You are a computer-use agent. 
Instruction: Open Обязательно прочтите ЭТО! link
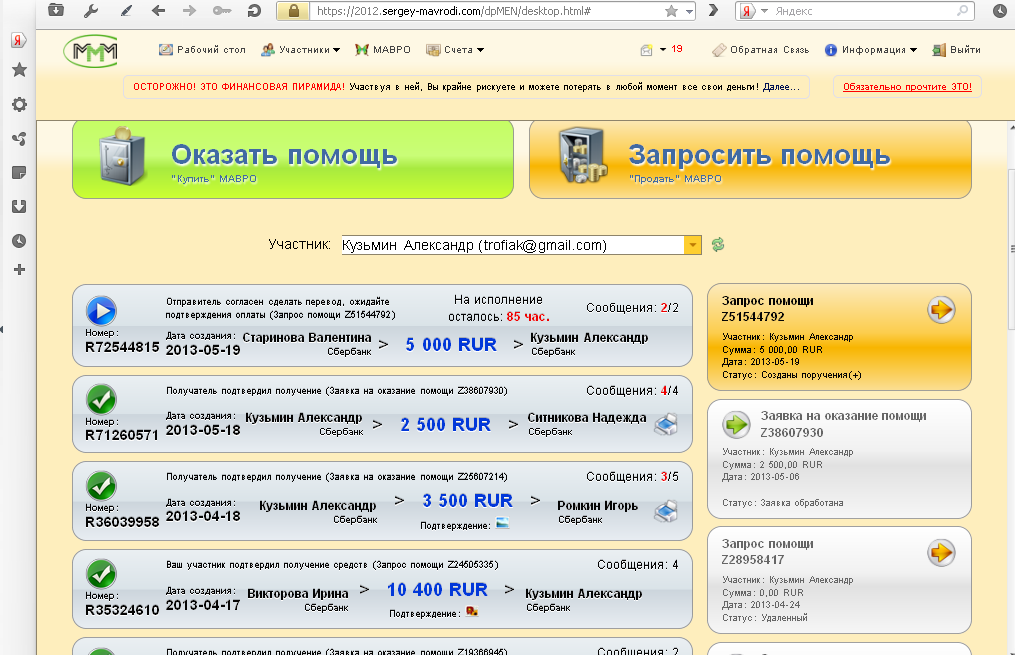[x=907, y=87]
